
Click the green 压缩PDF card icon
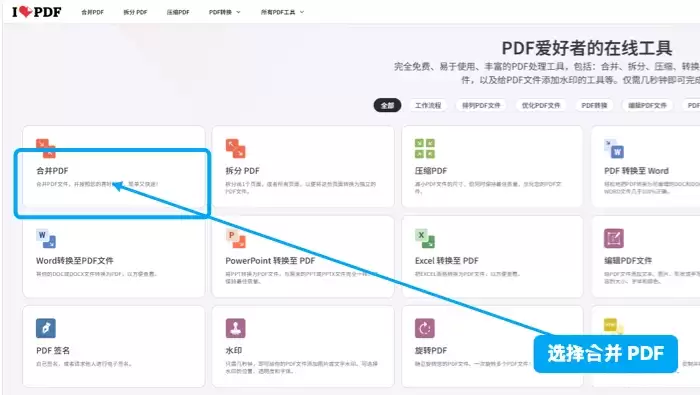425,148
